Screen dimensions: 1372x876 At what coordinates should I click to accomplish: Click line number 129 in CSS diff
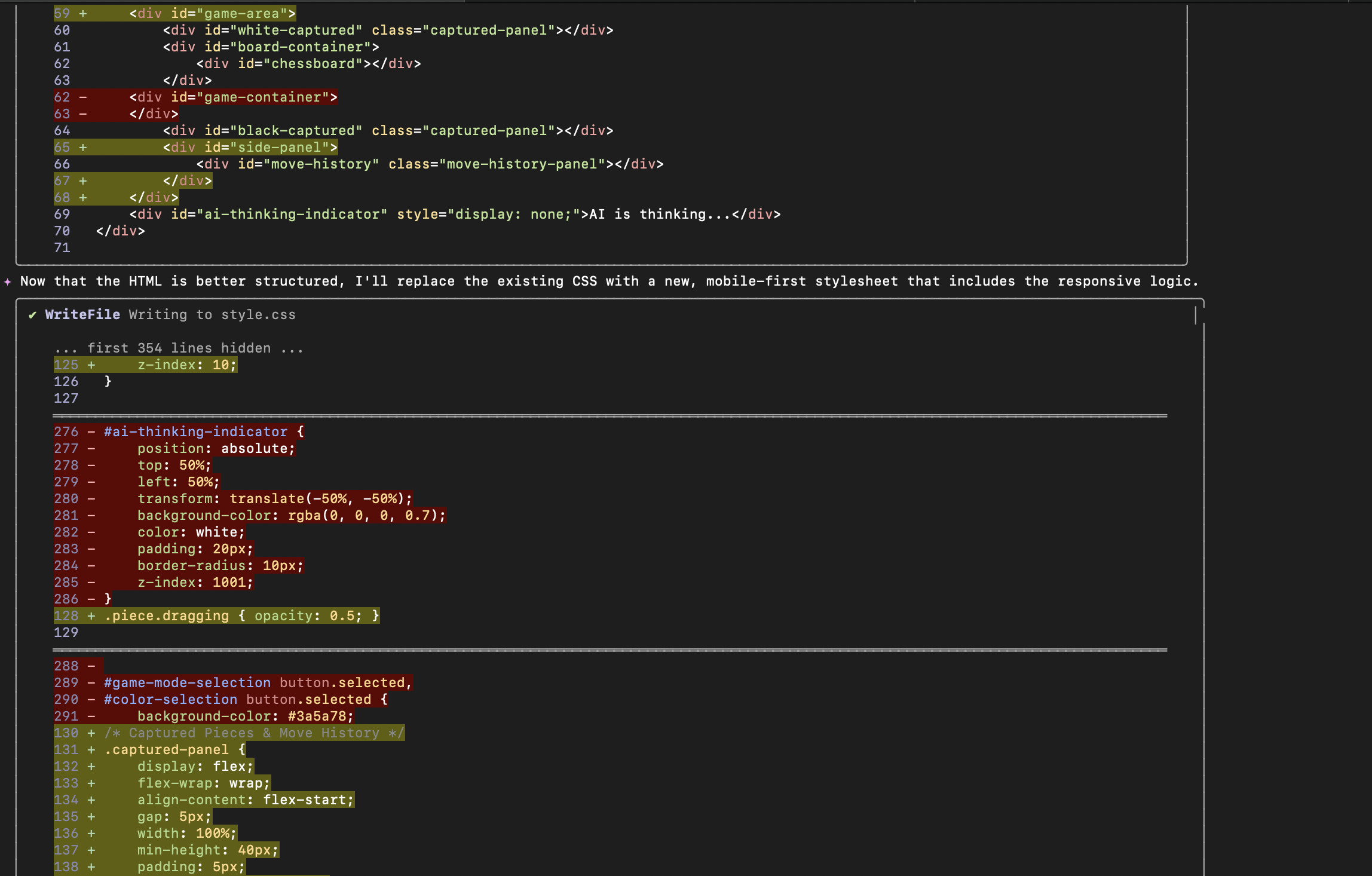[x=66, y=633]
